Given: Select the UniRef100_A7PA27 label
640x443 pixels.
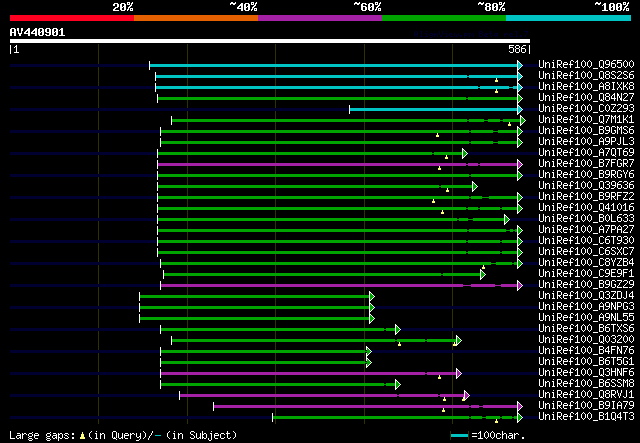Looking at the screenshot, I should [x=586, y=230].
